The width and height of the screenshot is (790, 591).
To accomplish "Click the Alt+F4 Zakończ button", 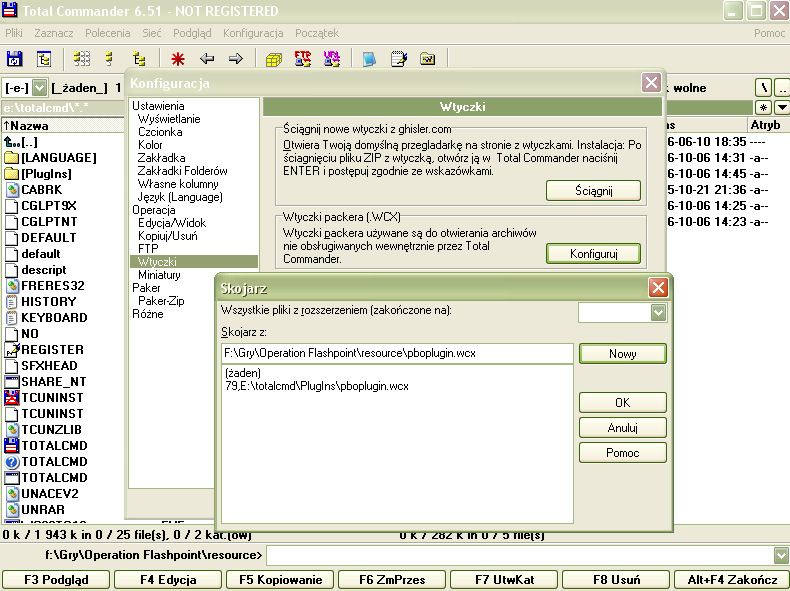I will pos(732,579).
